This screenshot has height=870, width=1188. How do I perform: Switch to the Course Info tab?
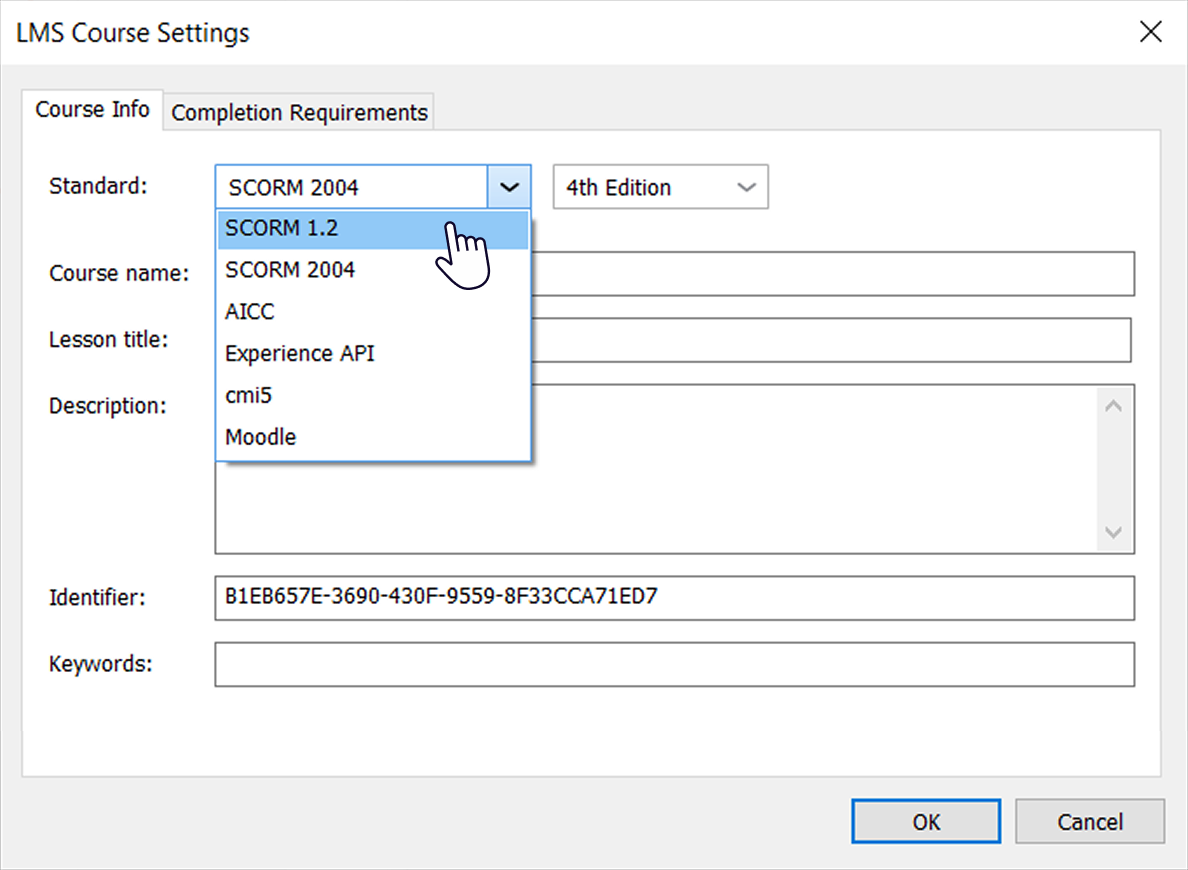(93, 109)
